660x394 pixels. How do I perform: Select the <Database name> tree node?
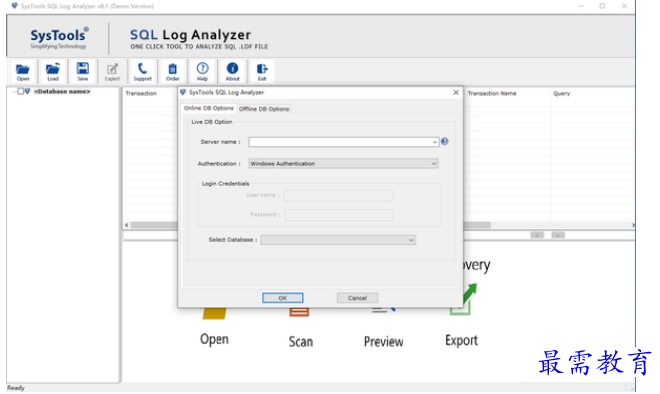click(x=62, y=91)
